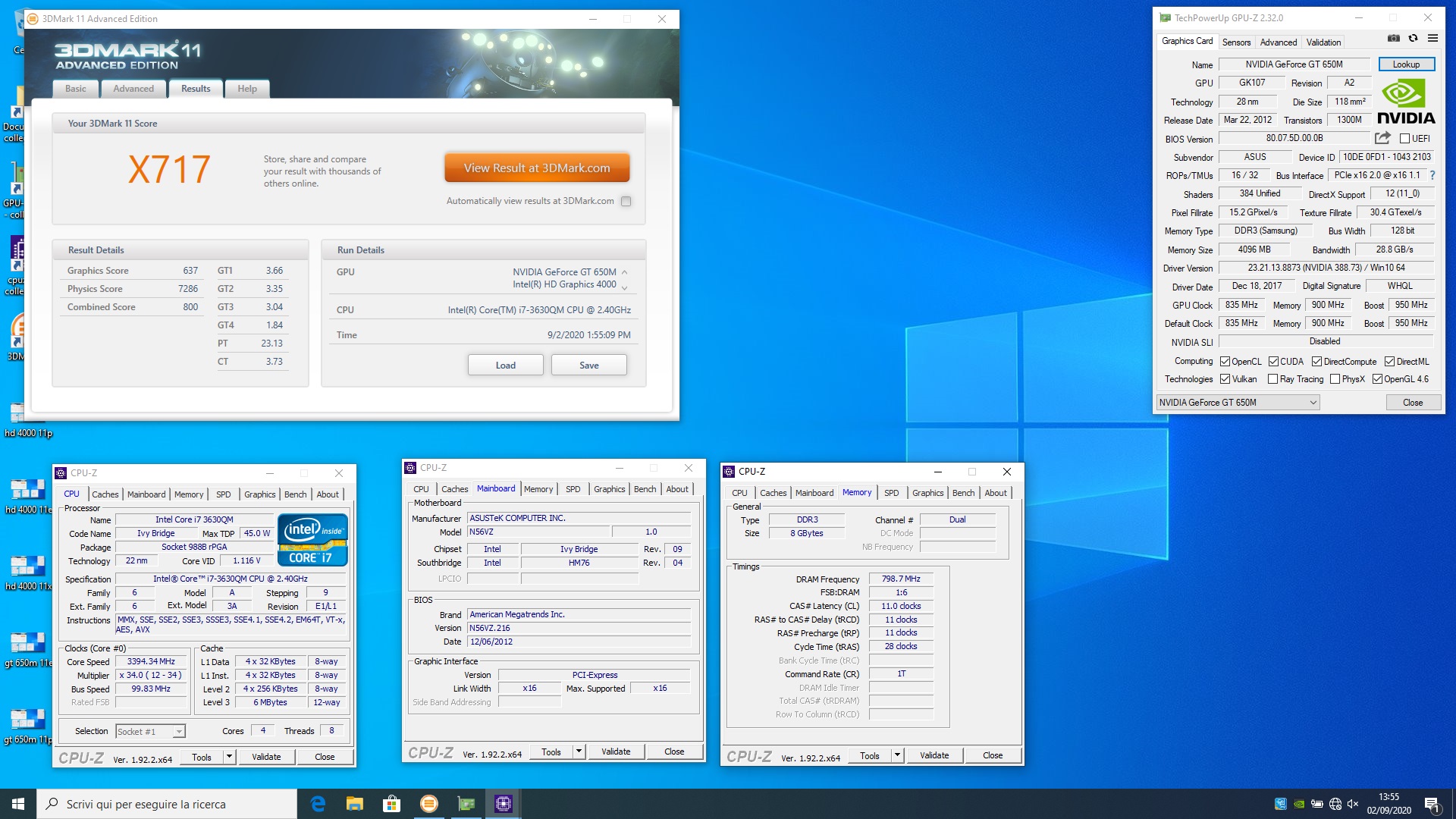The image size is (1456, 819).
Task: Click 'View Result at 3DMark.com' button
Action: tap(537, 168)
